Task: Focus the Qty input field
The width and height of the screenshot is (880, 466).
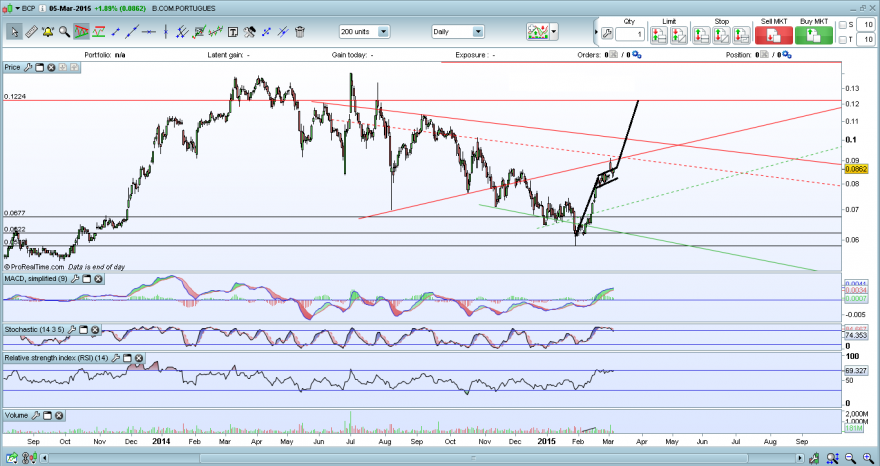Action: coord(630,34)
